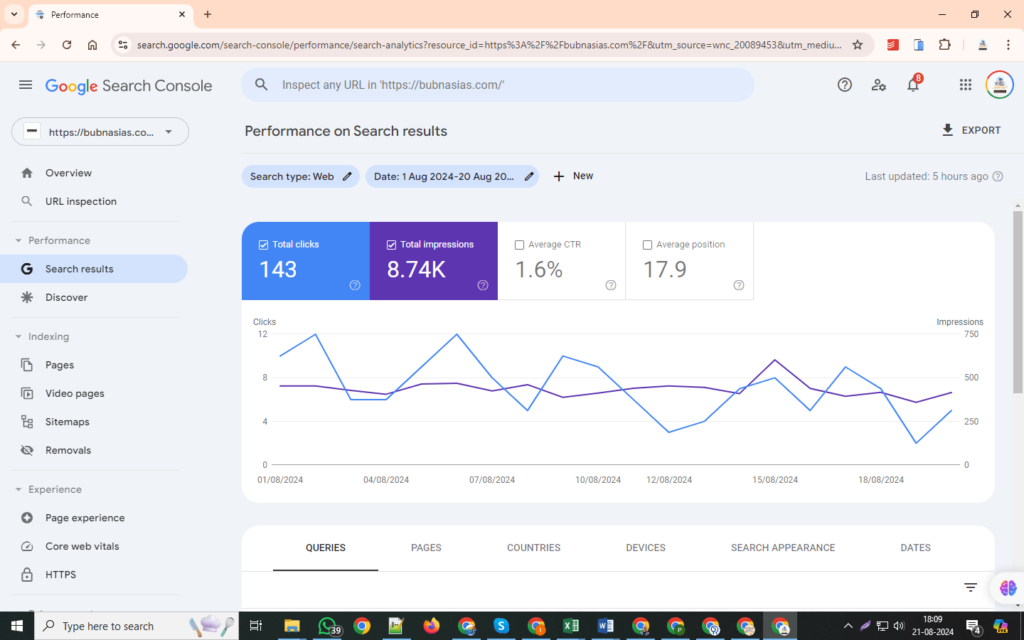Open the users and permissions icon
Image resolution: width=1024 pixels, height=640 pixels.
(x=878, y=85)
